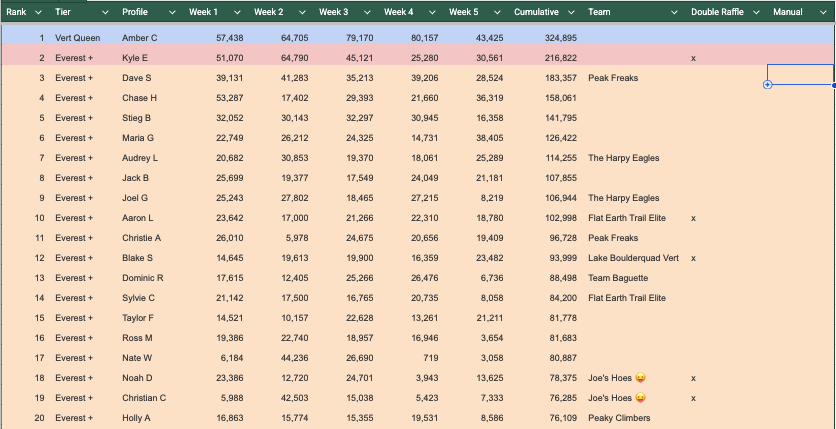Select Christie A's Week 2 value 5,978
The image size is (836, 429).
[x=297, y=238]
